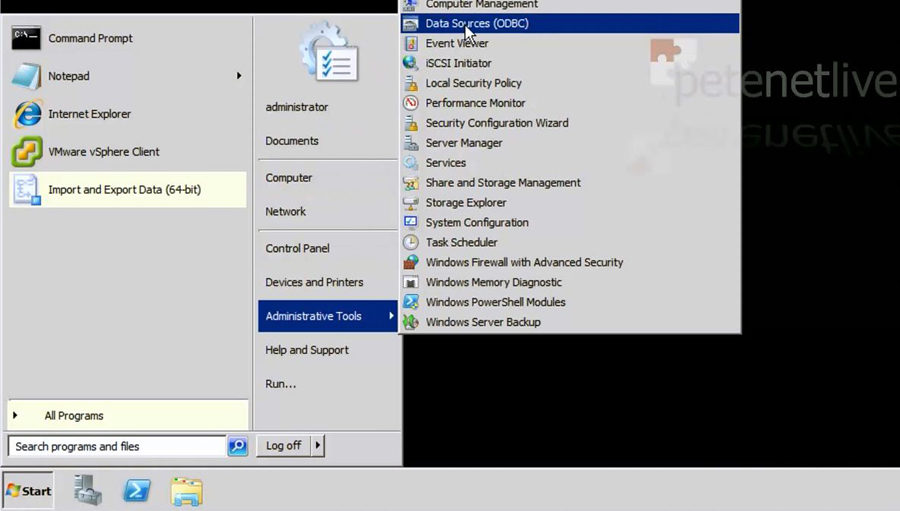This screenshot has height=511, width=900.
Task: Choose Run... from the Start menu
Action: (281, 384)
